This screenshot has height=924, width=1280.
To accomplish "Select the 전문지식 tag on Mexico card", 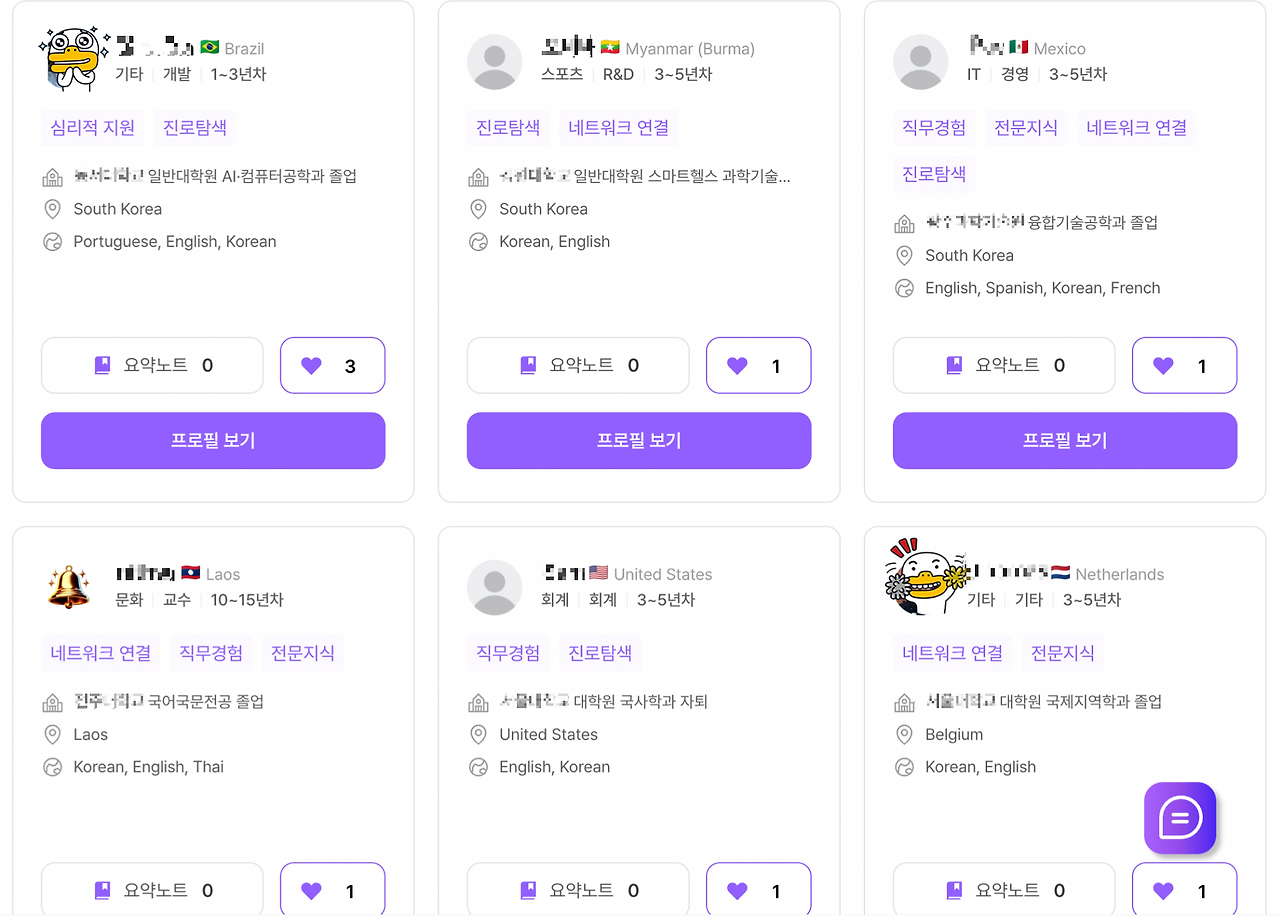I will [1026, 128].
